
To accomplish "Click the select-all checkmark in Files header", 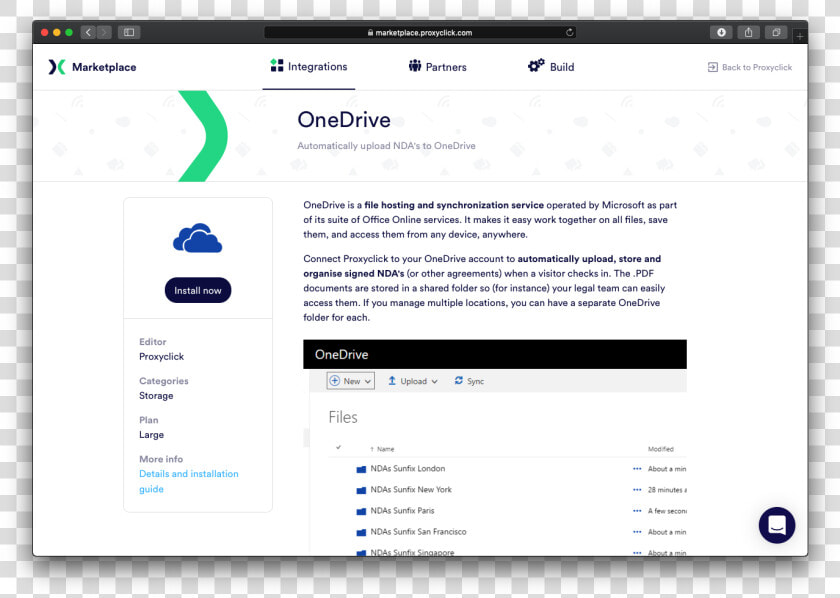I will click(x=339, y=447).
